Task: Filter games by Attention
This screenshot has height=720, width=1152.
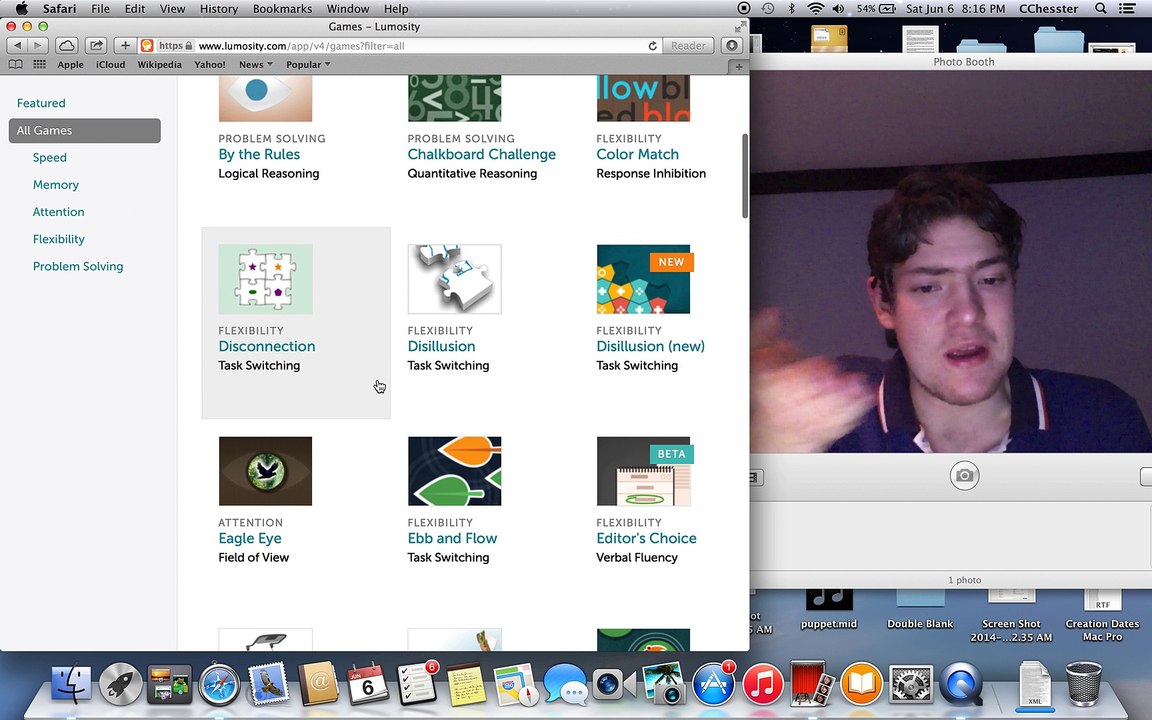Action: click(58, 212)
